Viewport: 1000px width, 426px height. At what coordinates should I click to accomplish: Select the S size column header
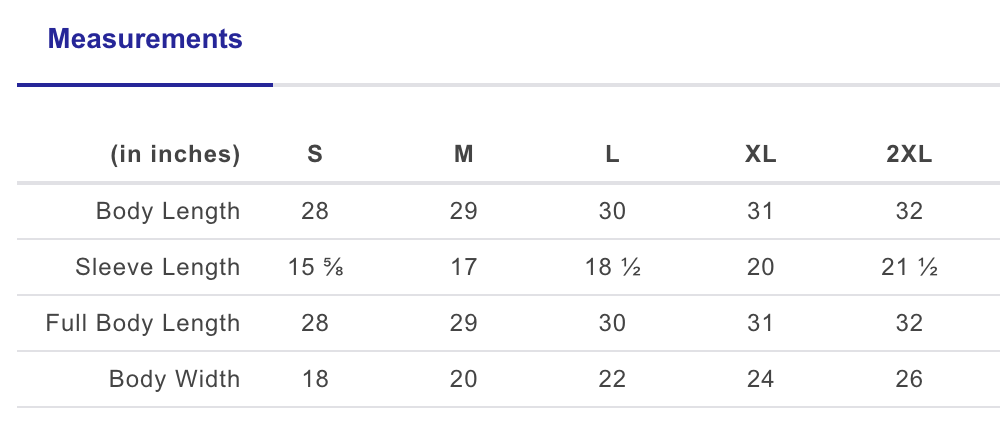[314, 155]
